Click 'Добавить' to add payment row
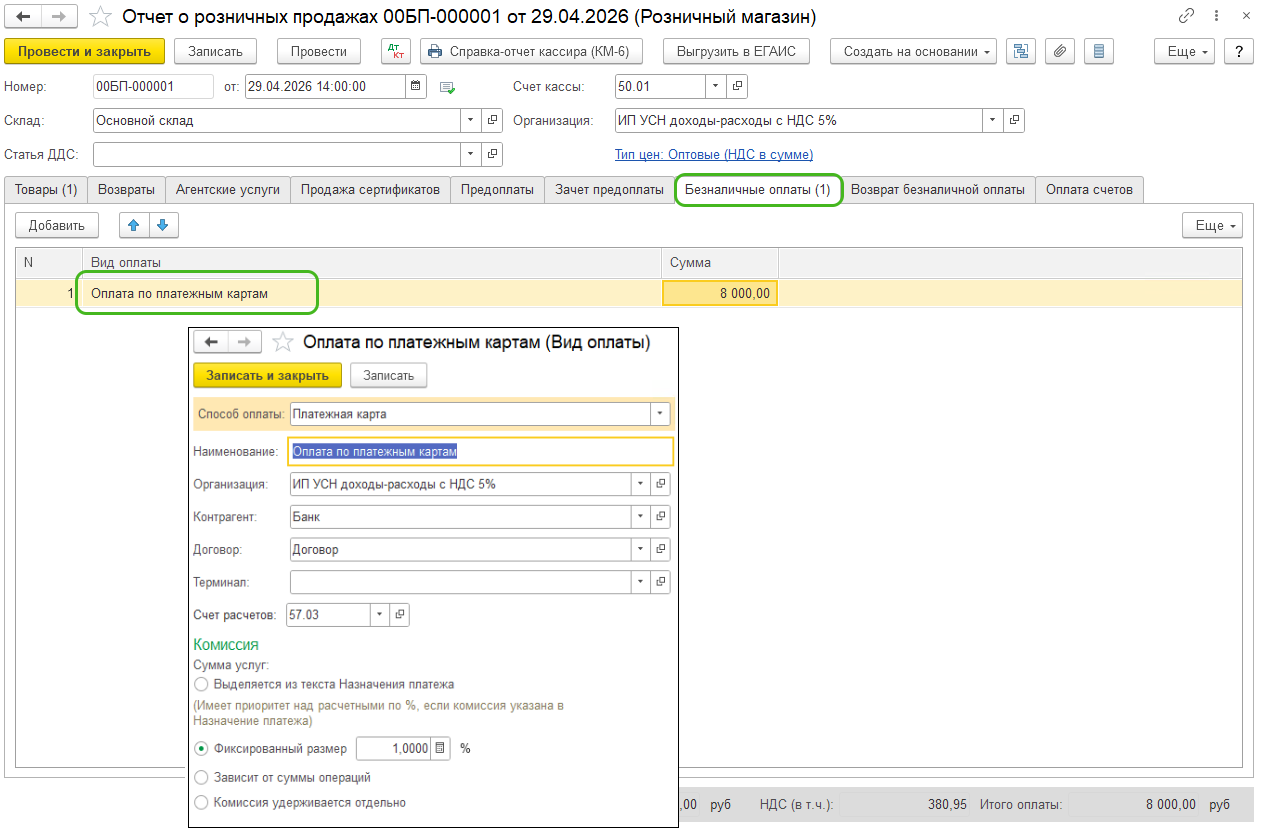1269x830 pixels. tap(56, 225)
